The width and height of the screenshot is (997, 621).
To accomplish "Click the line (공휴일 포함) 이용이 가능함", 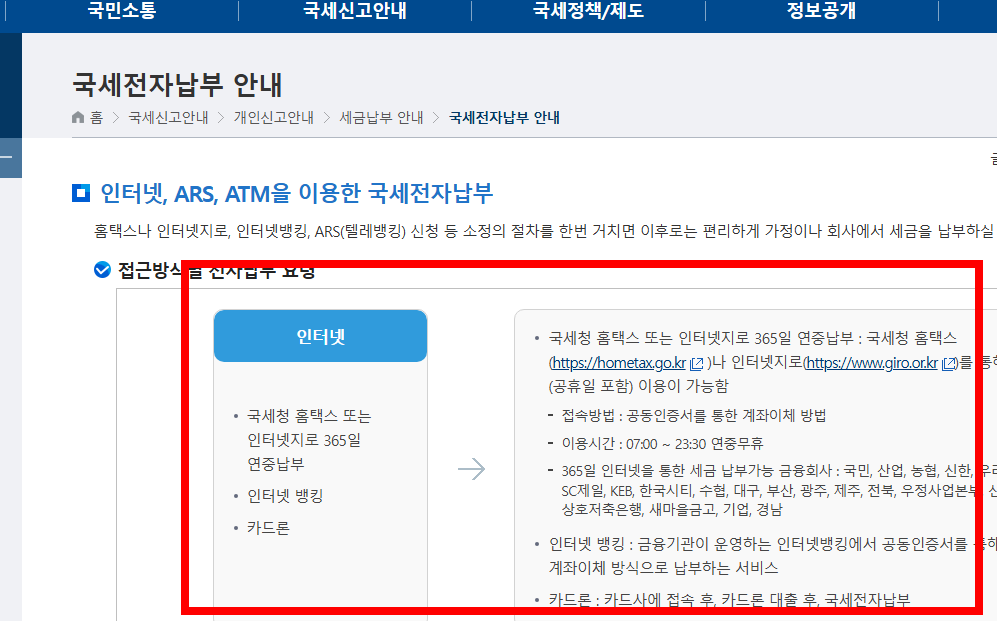I will 638,386.
